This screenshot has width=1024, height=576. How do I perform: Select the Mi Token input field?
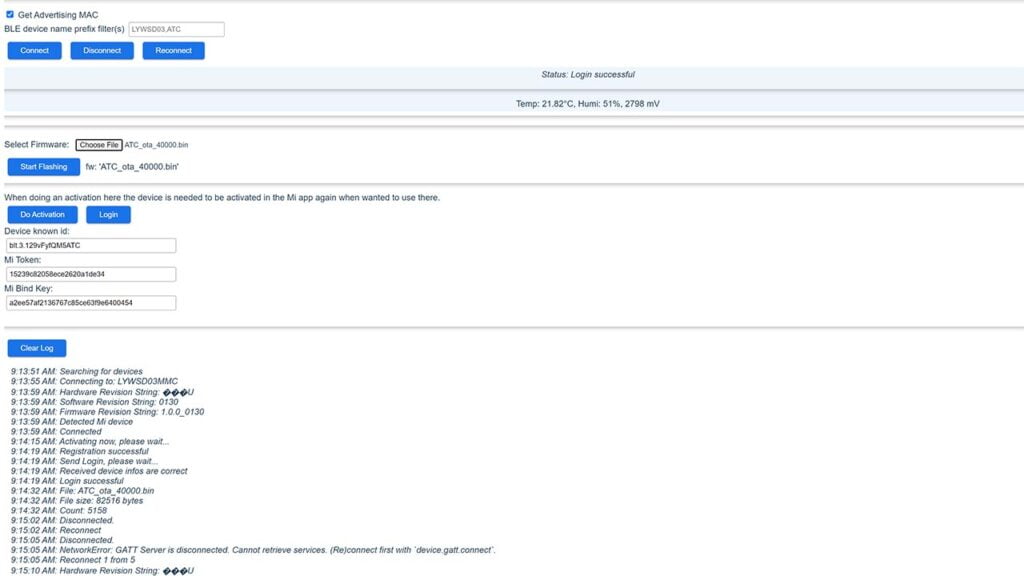91,274
